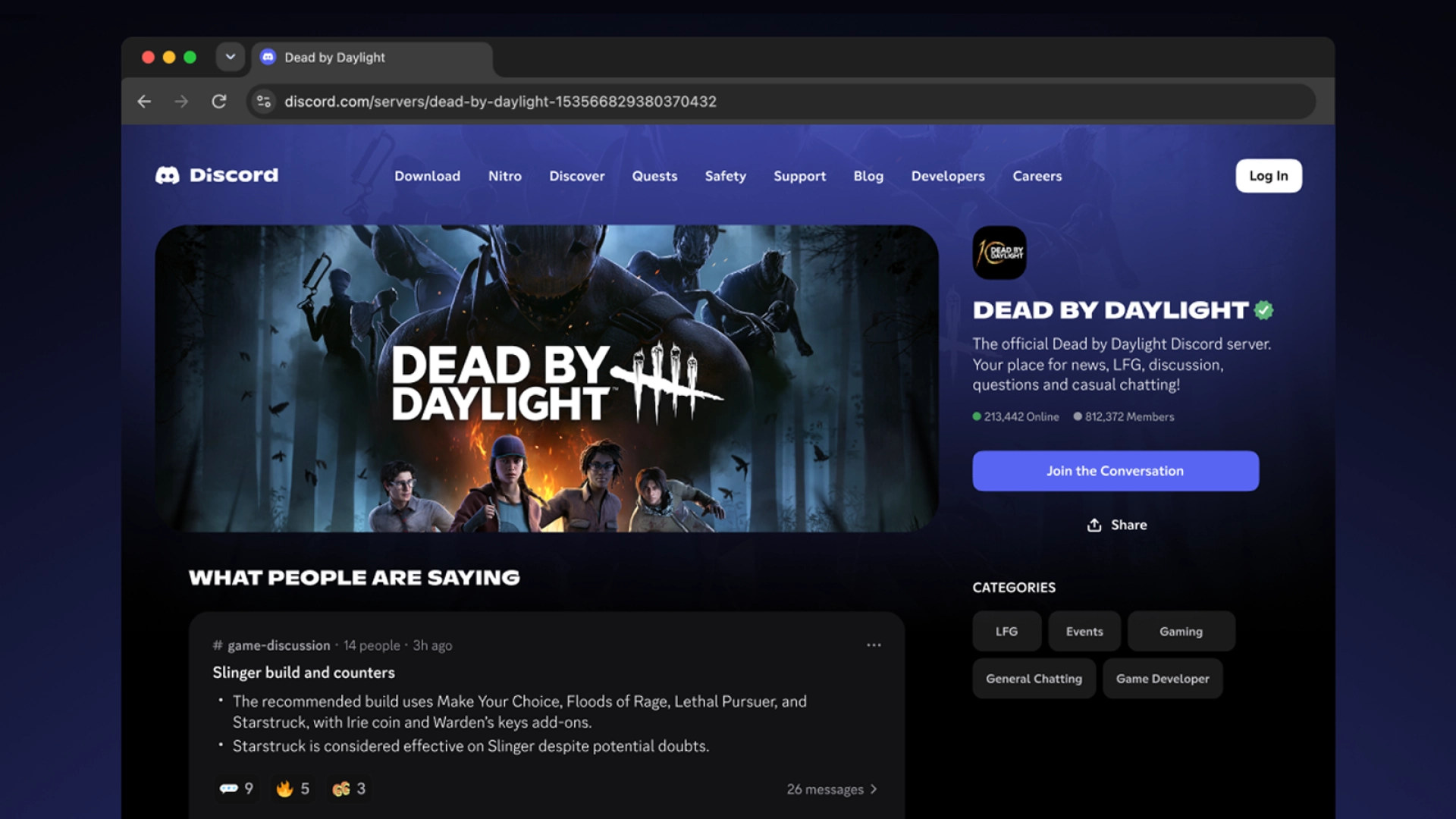This screenshot has width=1456, height=819.
Task: Visit the Blog navigation link
Action: (868, 176)
